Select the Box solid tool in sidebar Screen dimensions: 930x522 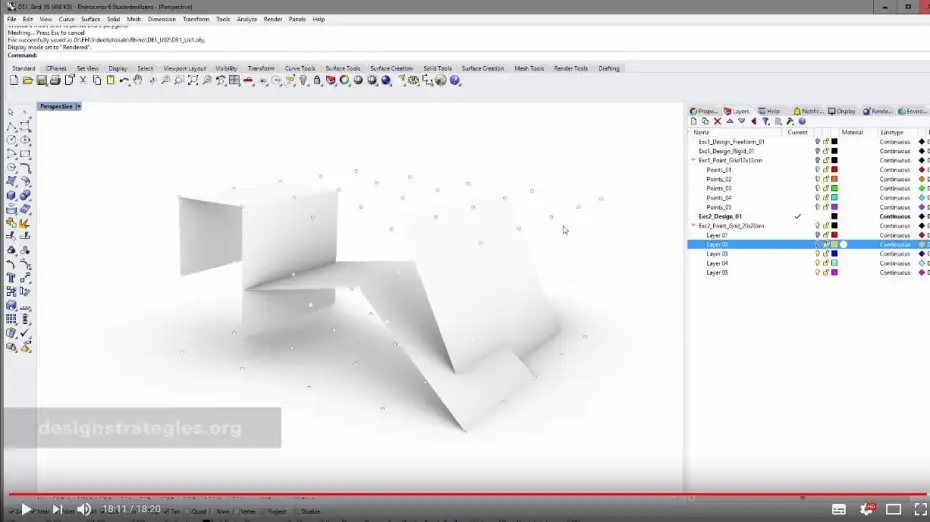[11, 196]
